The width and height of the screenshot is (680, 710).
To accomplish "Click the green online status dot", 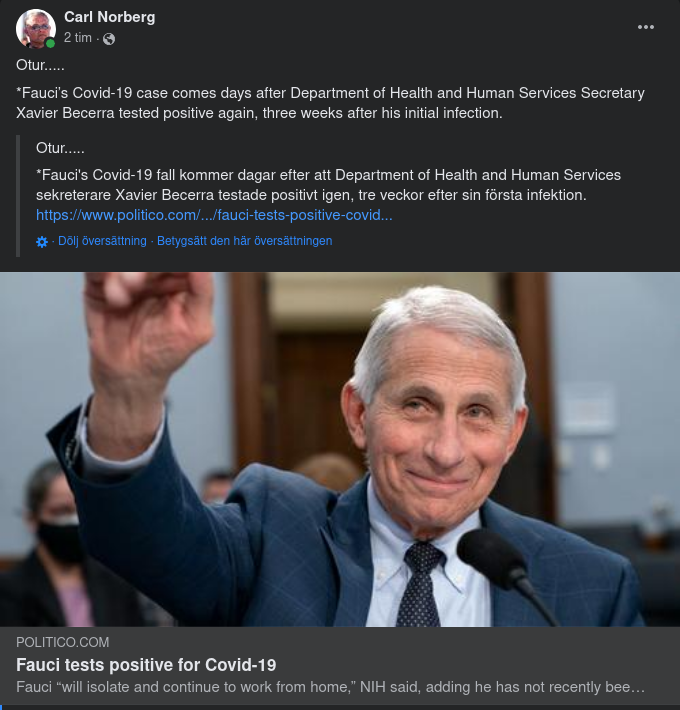I will coord(50,43).
